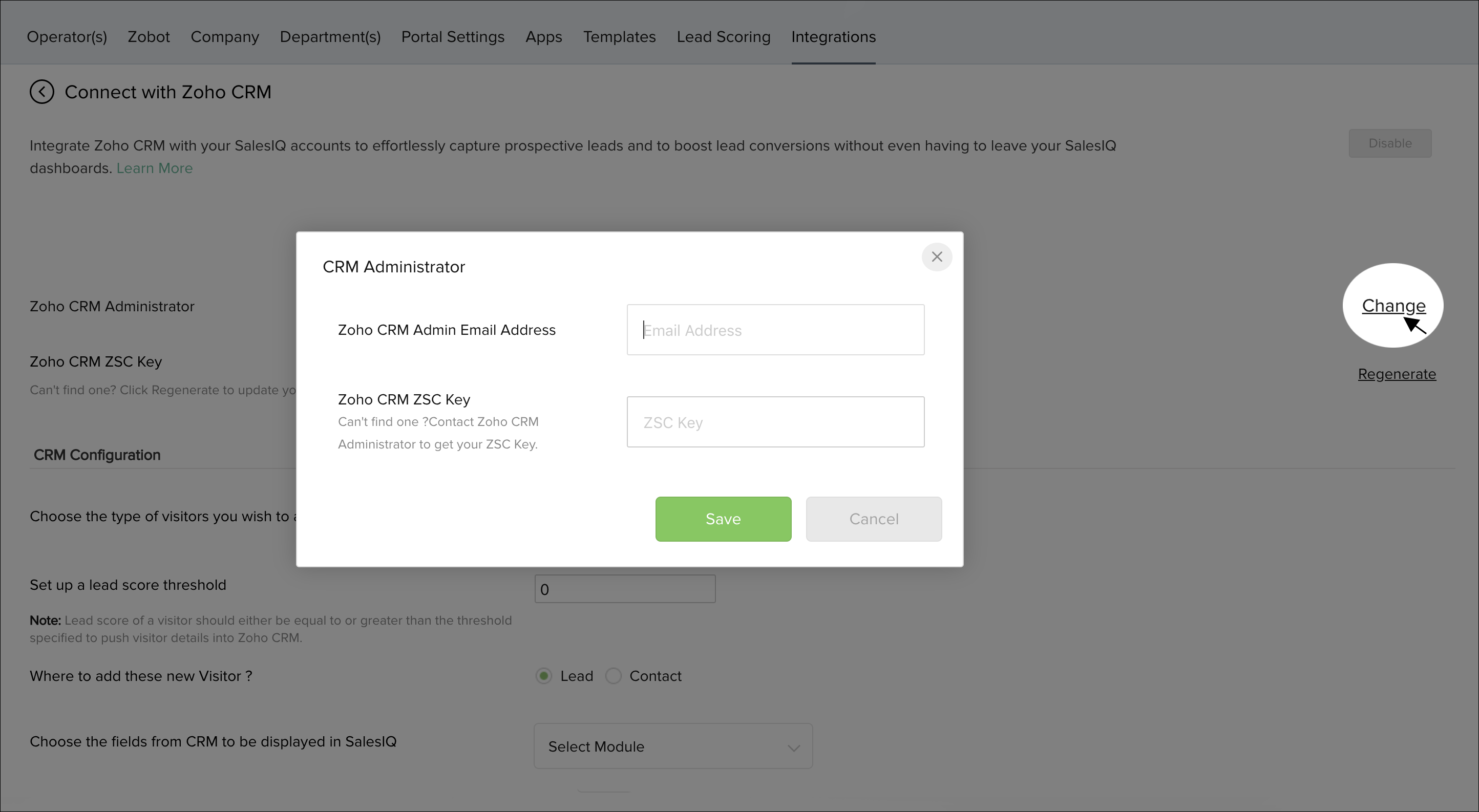
Task: Click Regenerate for the ZSC Key
Action: tap(1397, 374)
